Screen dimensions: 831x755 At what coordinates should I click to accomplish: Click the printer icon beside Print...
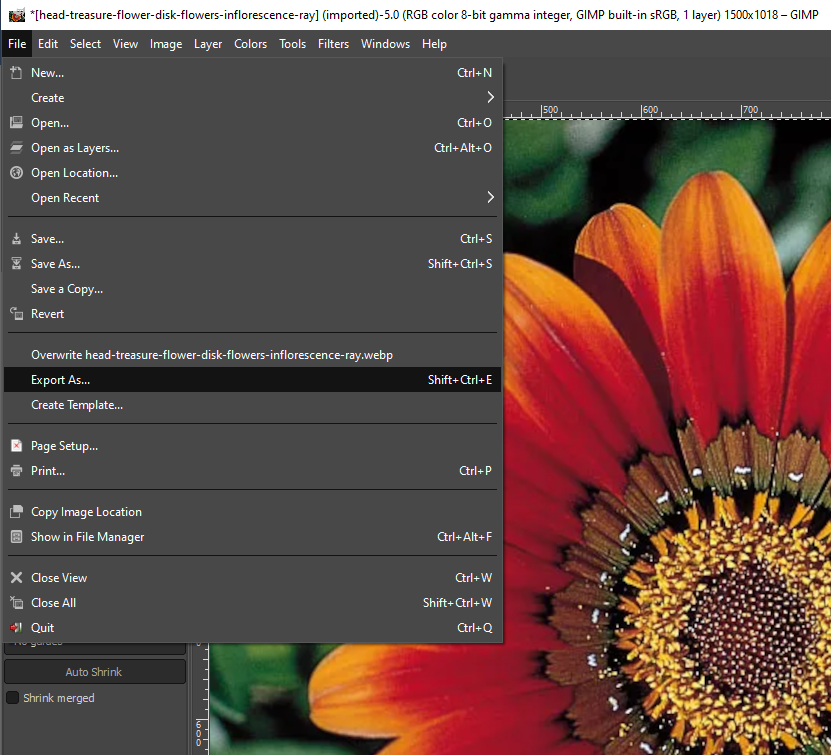click(x=16, y=470)
